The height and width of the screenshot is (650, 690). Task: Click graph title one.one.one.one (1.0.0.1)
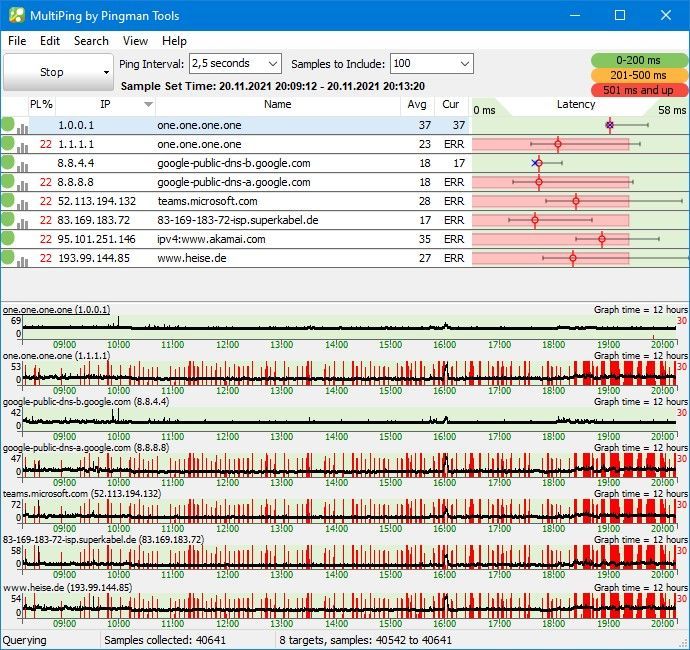point(56,310)
